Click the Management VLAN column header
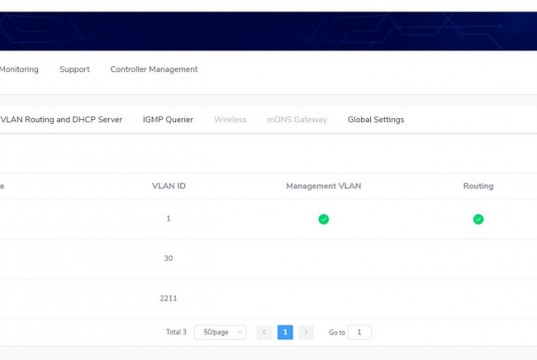Viewport: 537px width, 360px height. point(323,186)
